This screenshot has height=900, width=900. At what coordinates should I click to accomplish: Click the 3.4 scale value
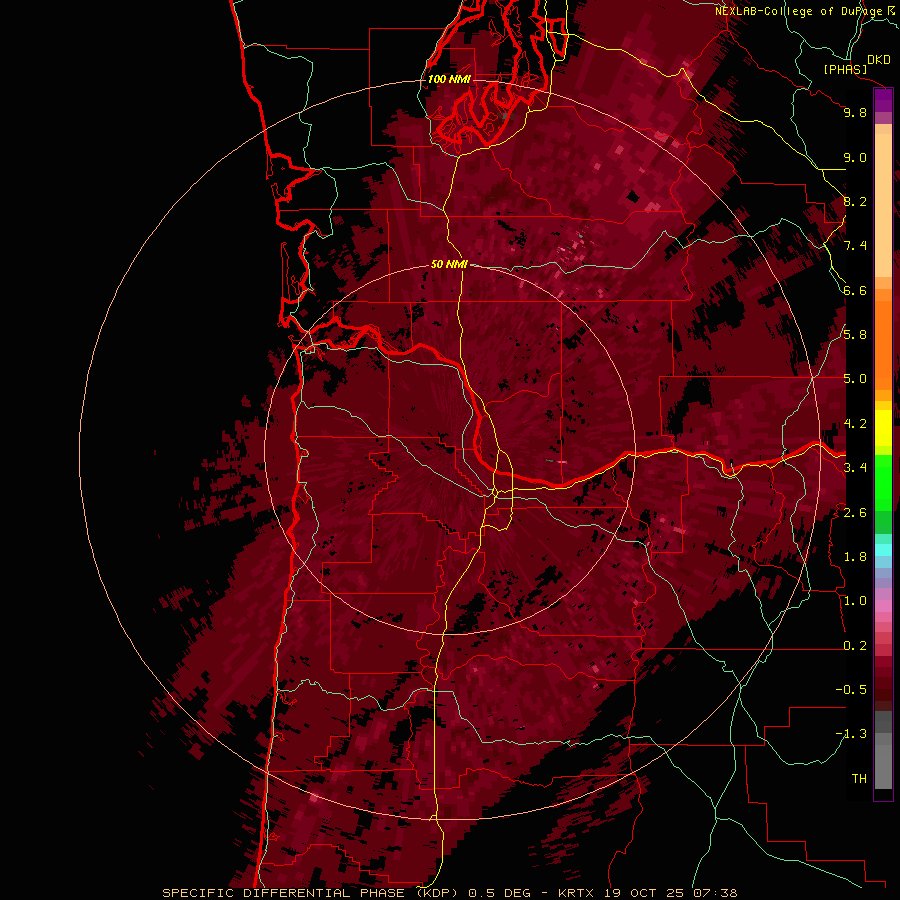click(x=855, y=468)
